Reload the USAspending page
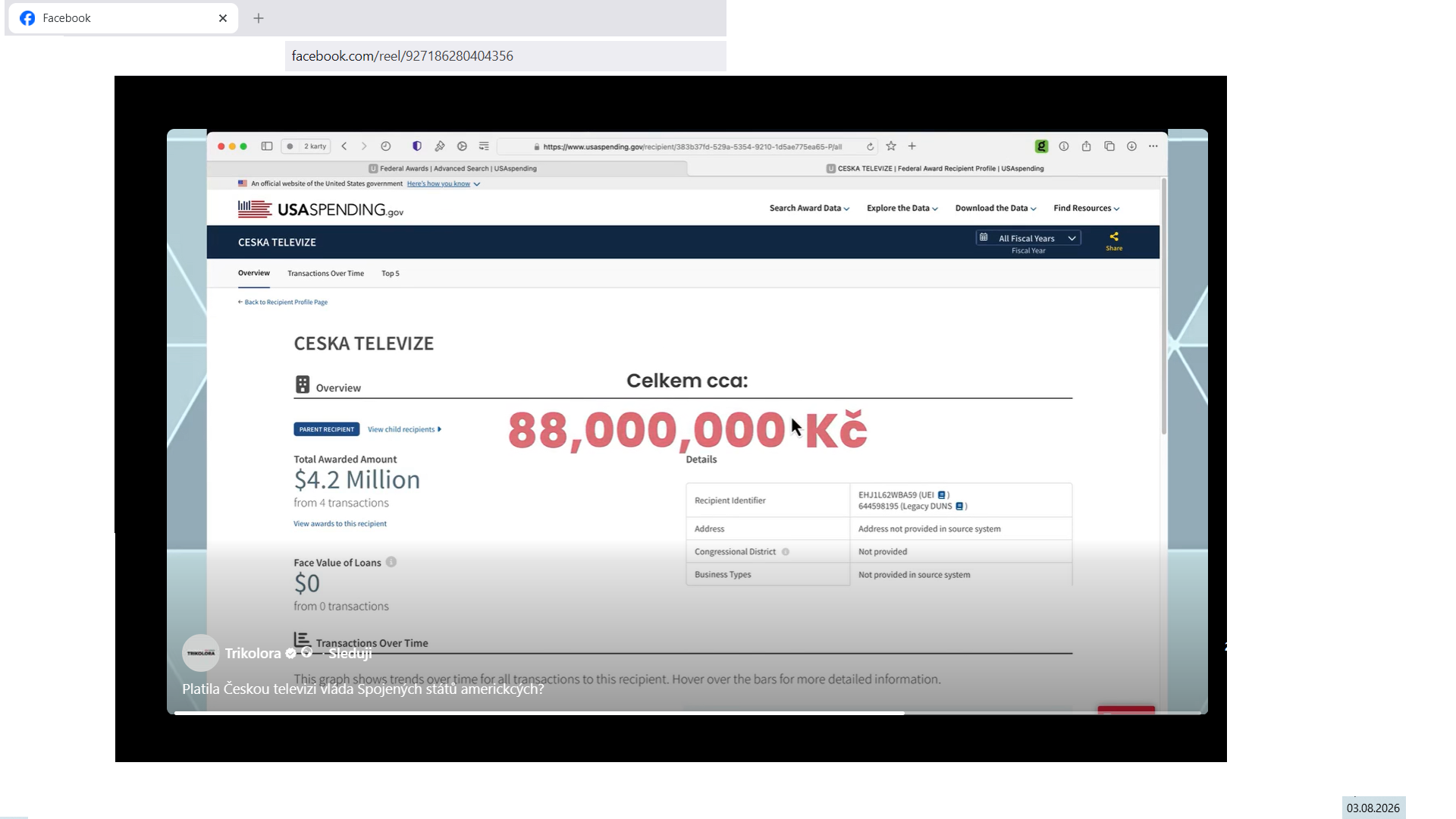Image resolution: width=1456 pixels, height=819 pixels. click(870, 146)
